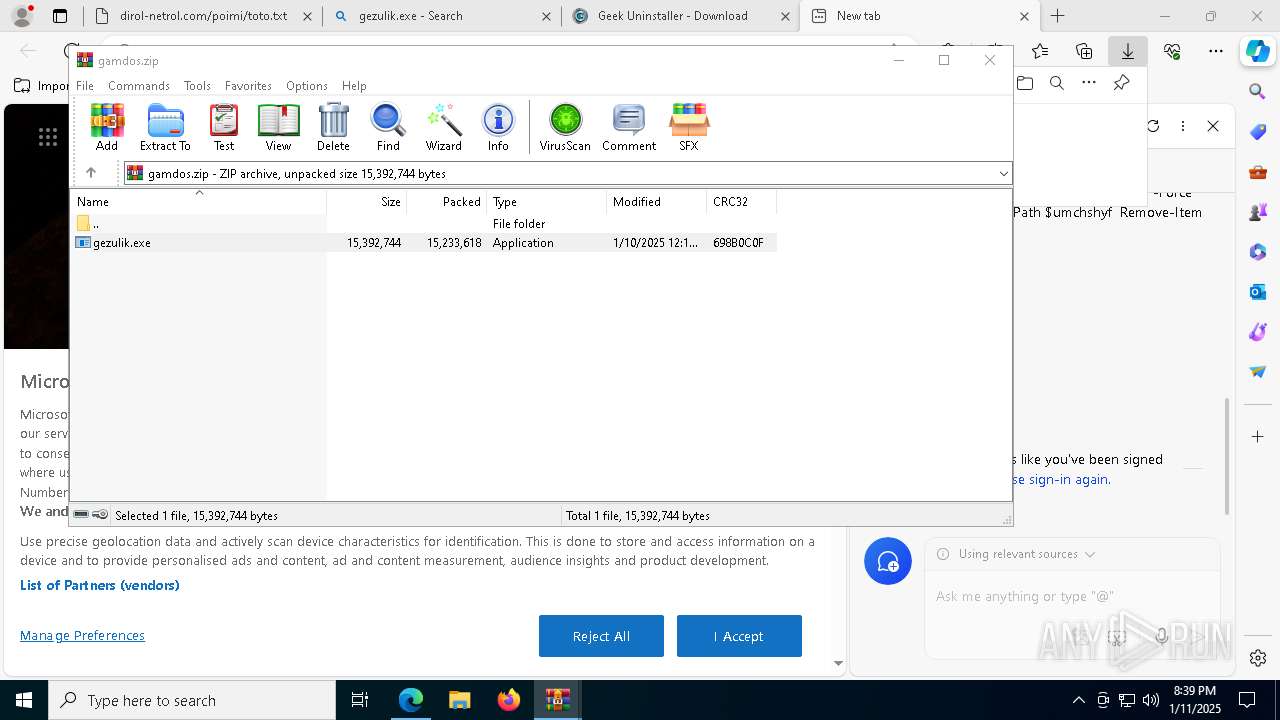
Task: Close the Copilot sidebar panel
Action: (1213, 126)
